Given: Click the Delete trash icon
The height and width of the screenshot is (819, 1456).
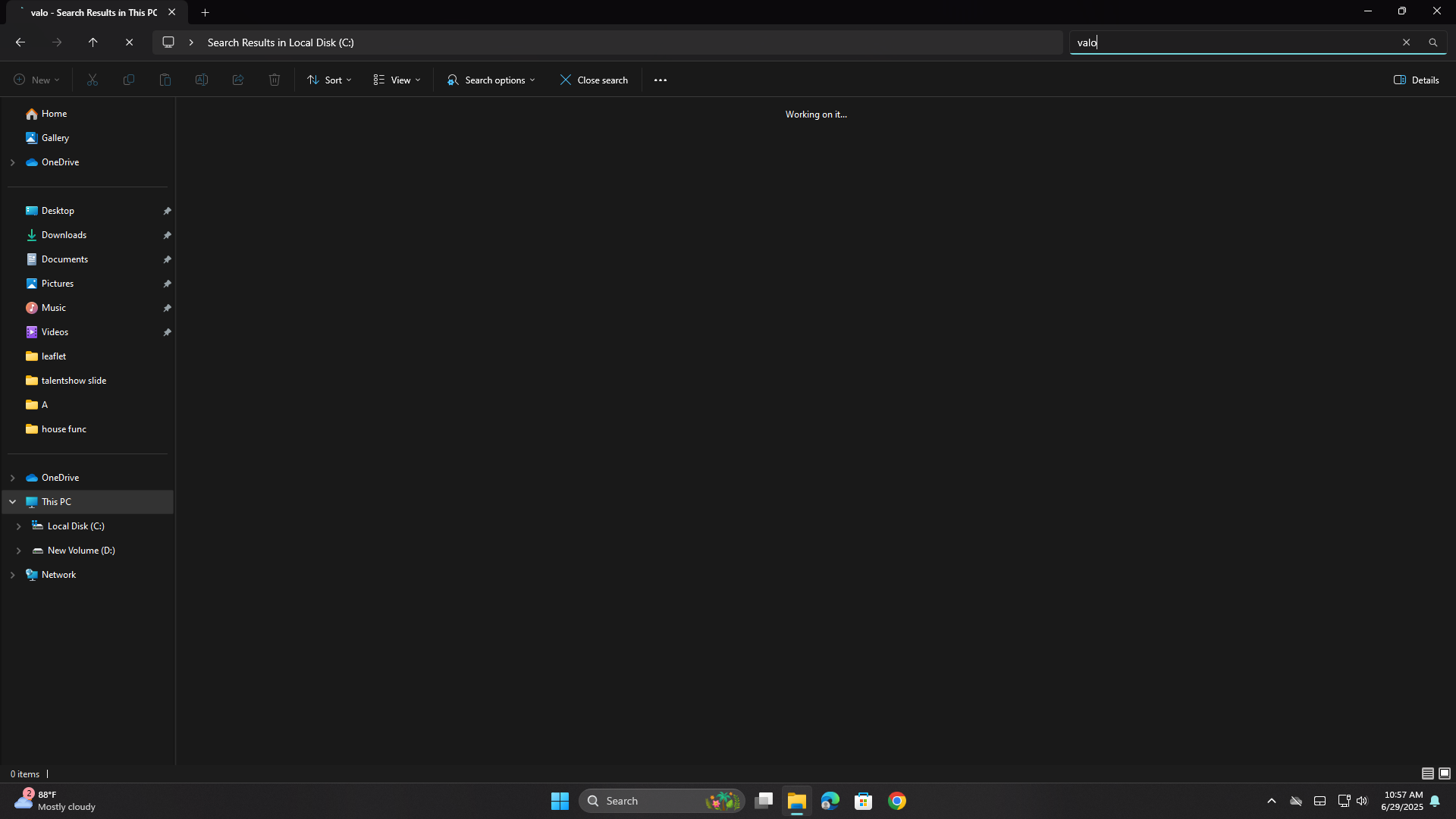Looking at the screenshot, I should tap(275, 80).
